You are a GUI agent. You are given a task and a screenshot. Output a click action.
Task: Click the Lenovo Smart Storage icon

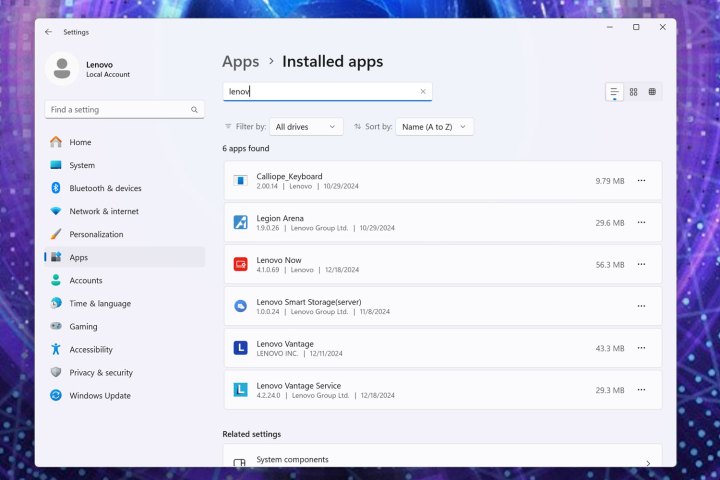pos(240,306)
